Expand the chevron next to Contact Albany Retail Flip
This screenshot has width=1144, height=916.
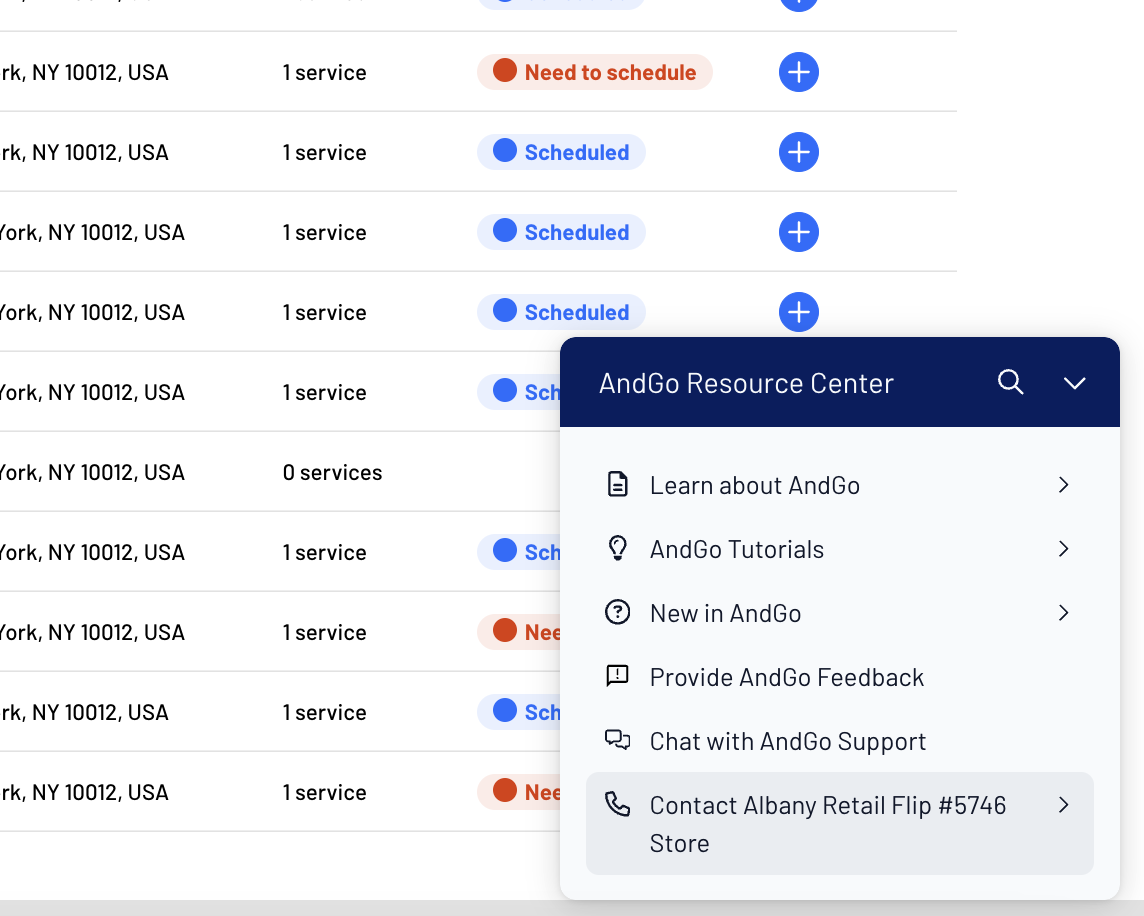click(1064, 804)
